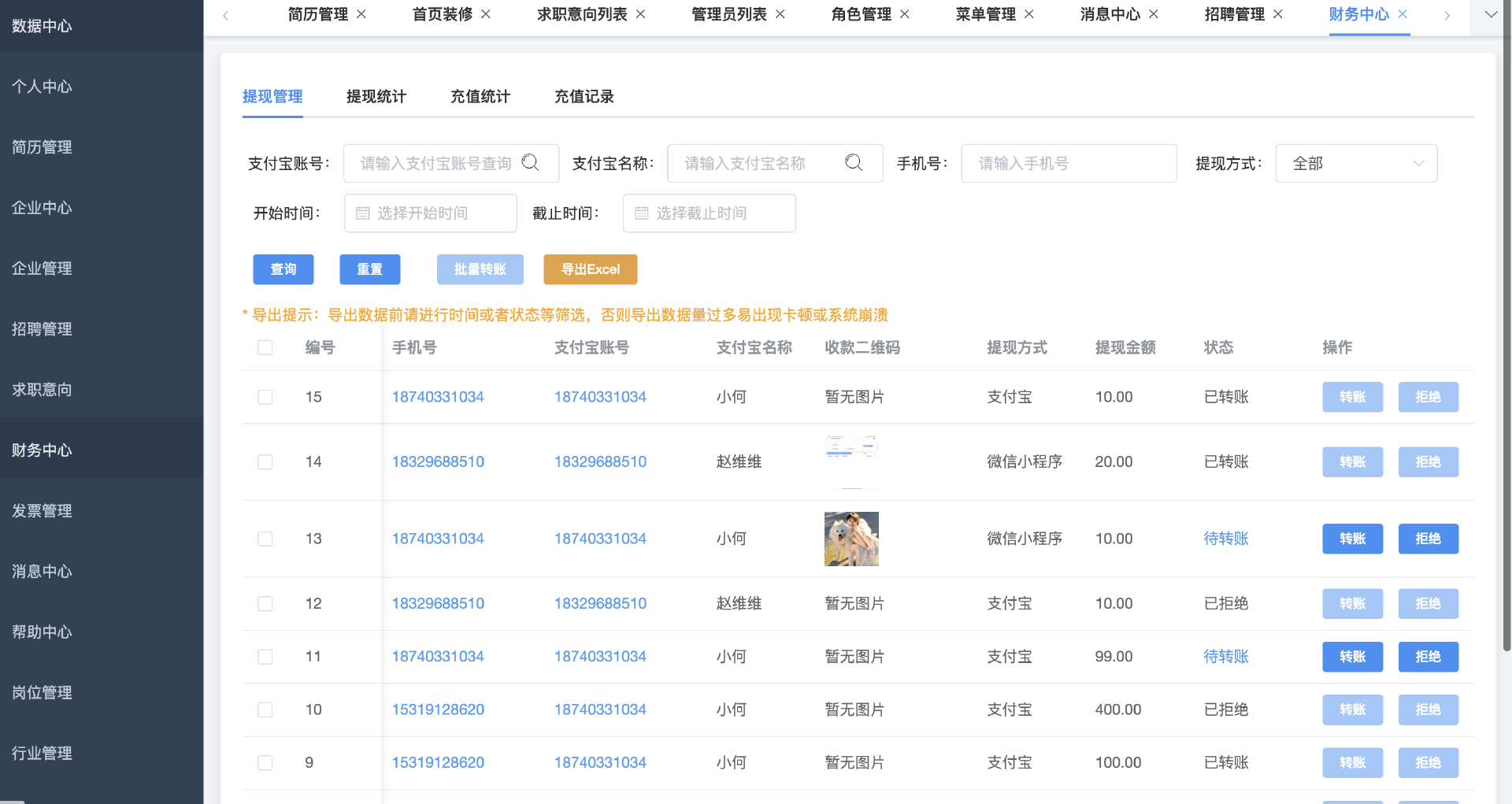Click search icon in 支付宝账号 field
The image size is (1512, 804).
531,163
